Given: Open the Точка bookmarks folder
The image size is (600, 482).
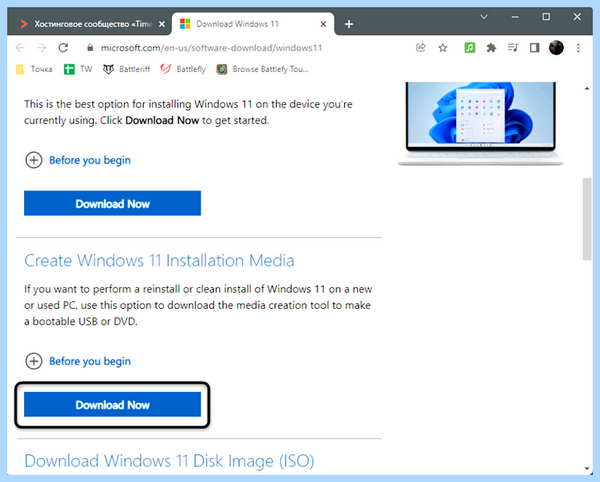Looking at the screenshot, I should click(34, 69).
